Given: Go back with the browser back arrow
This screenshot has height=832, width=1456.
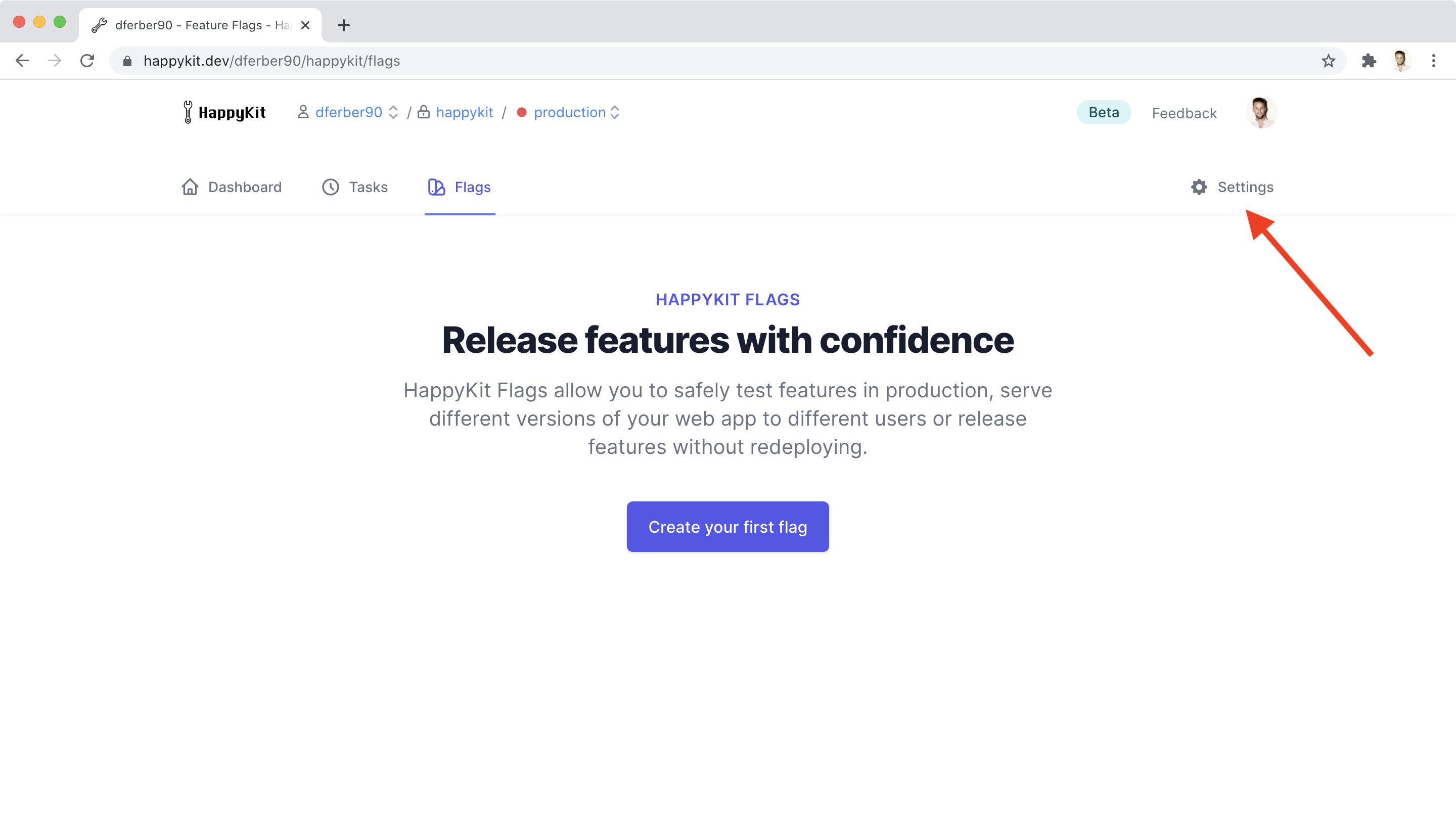Looking at the screenshot, I should (x=22, y=61).
